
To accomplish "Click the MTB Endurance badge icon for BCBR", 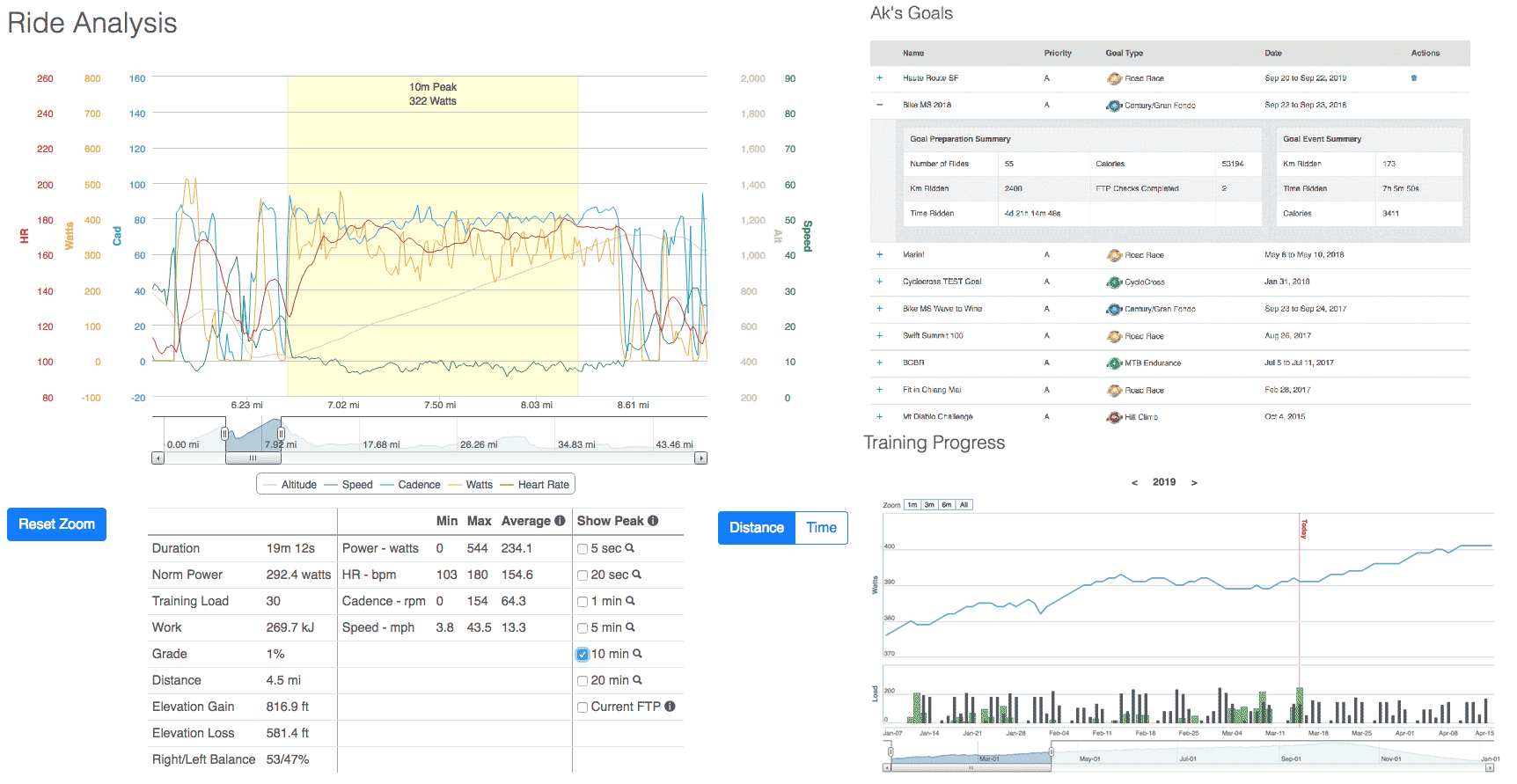I will click(x=1114, y=363).
